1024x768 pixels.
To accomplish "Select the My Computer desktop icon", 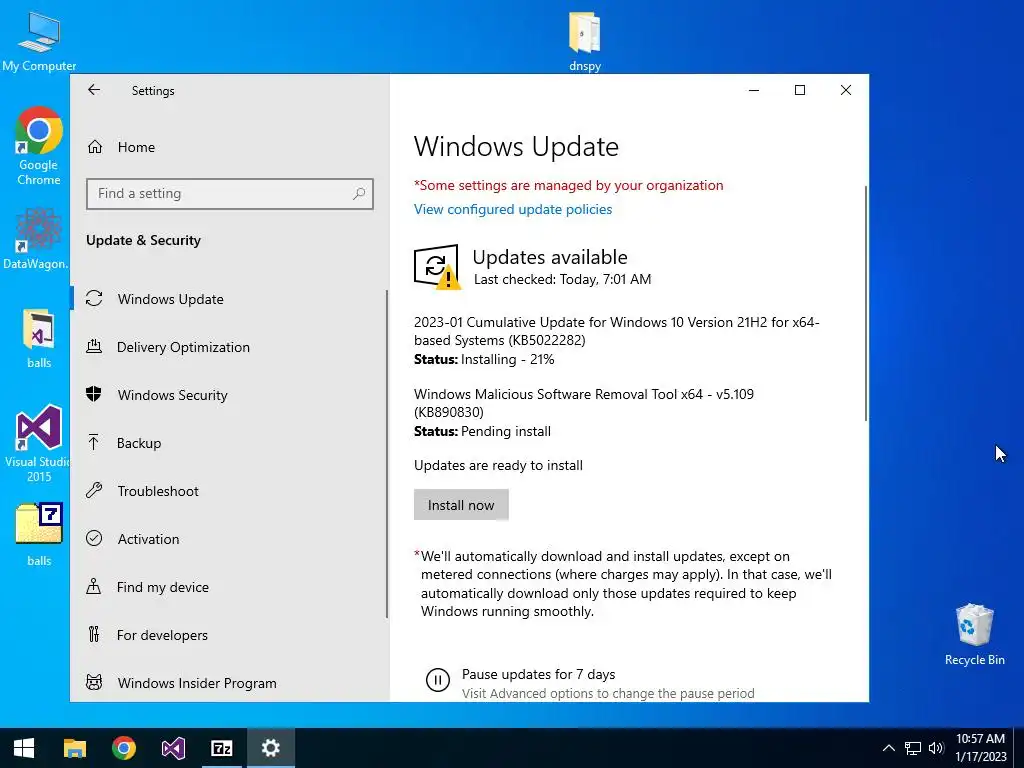I will (39, 42).
